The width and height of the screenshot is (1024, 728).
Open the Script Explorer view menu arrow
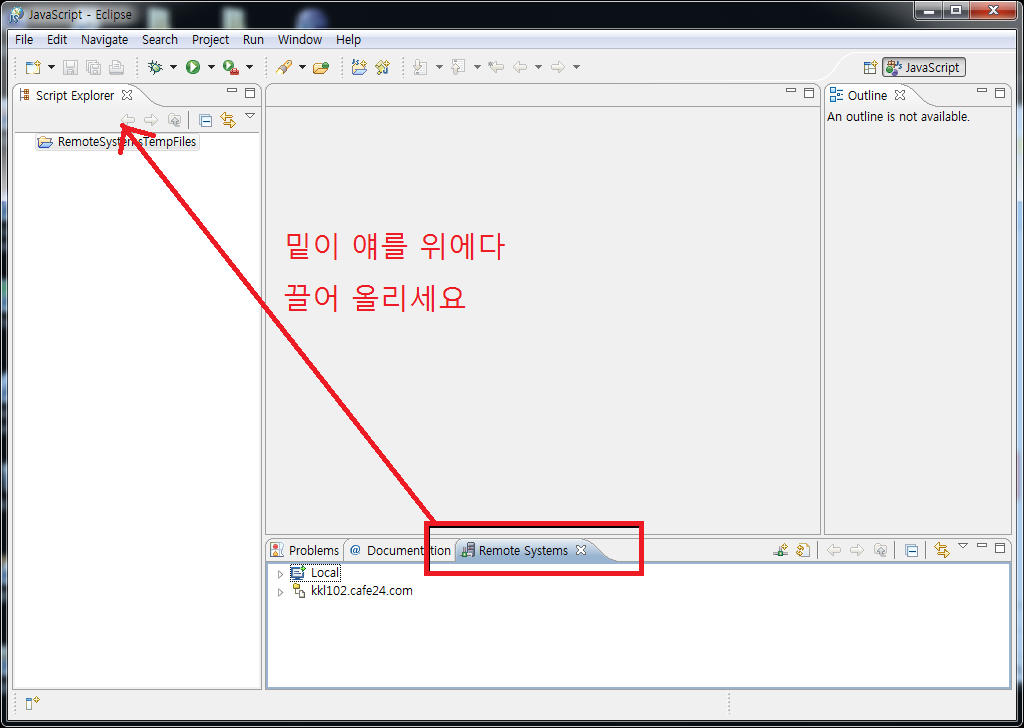pyautogui.click(x=250, y=116)
